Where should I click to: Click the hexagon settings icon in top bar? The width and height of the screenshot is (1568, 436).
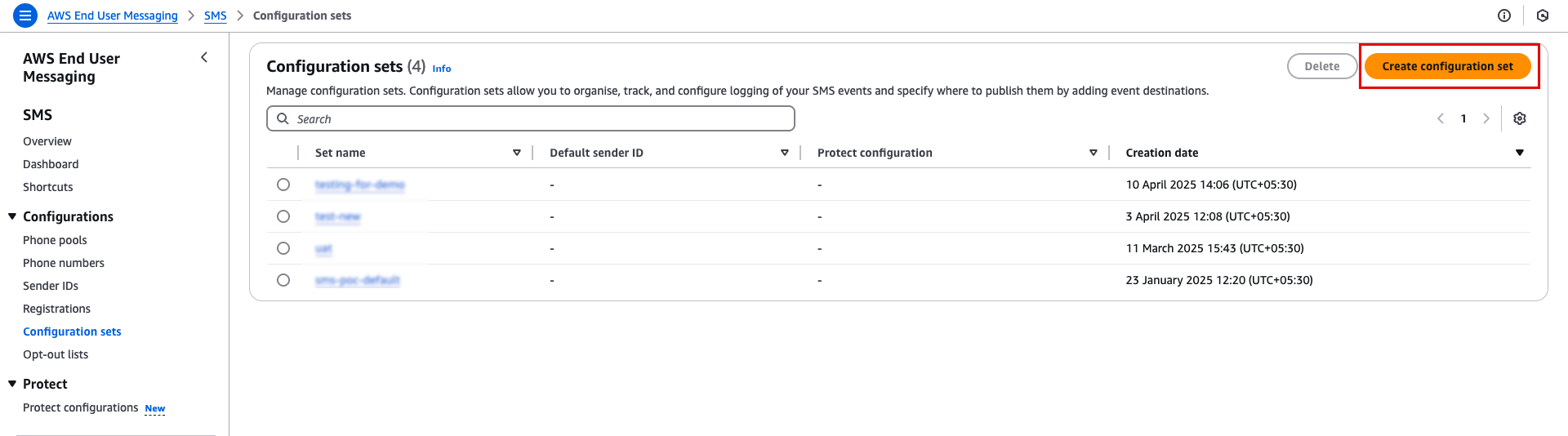coord(1543,16)
